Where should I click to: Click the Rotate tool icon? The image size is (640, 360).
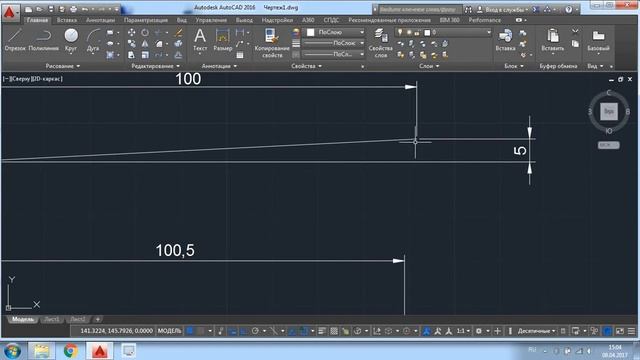click(145, 32)
